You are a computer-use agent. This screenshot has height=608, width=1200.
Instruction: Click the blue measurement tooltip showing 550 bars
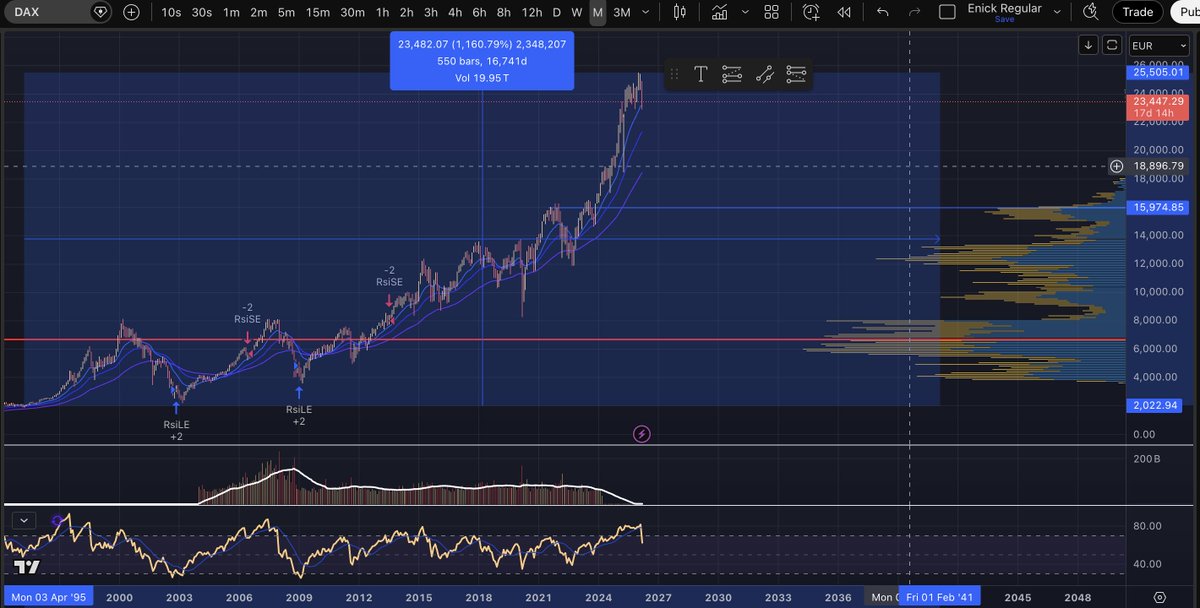(x=482, y=61)
